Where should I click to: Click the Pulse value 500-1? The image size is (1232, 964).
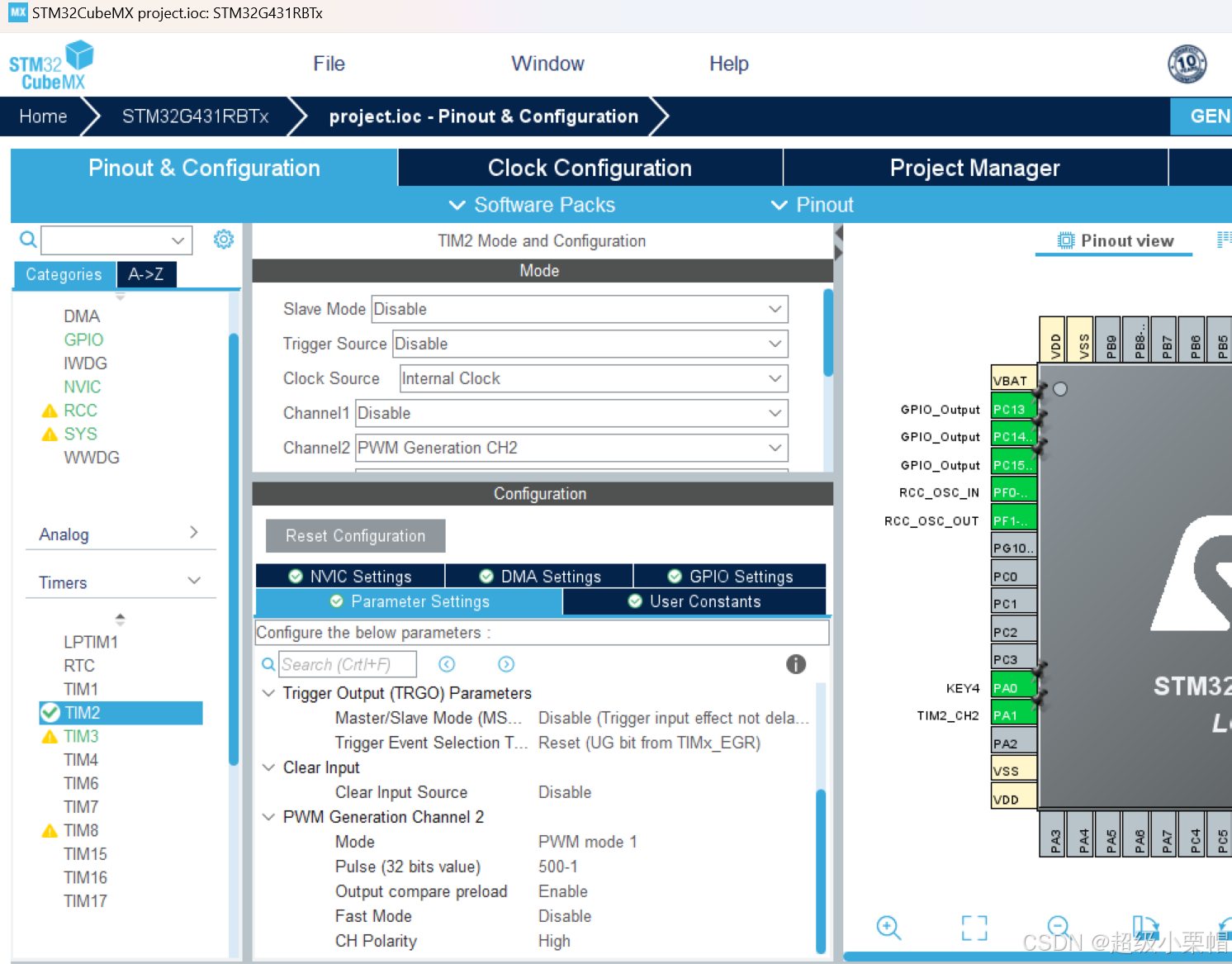pyautogui.click(x=558, y=867)
